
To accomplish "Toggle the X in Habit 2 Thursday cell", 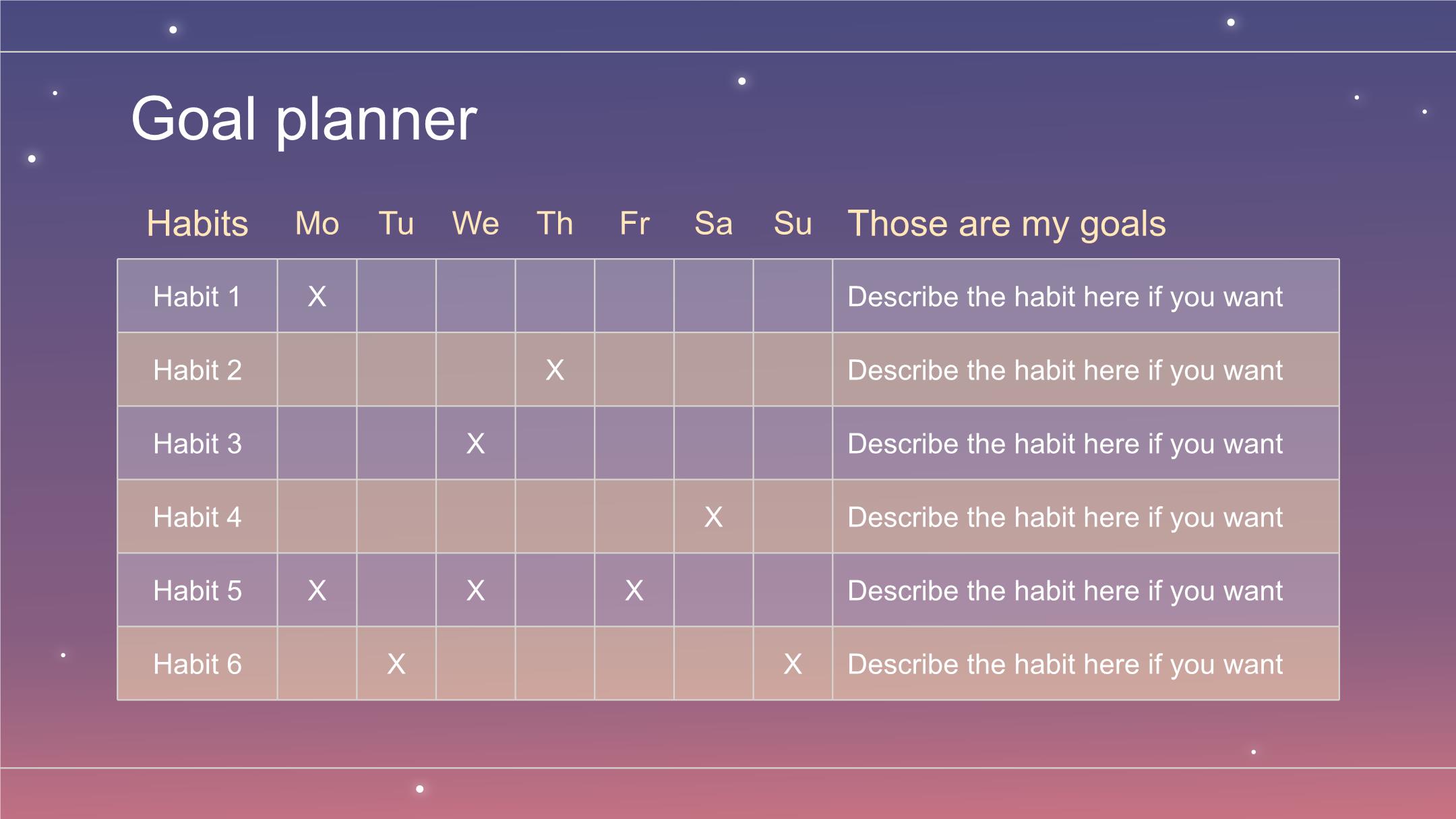I will tap(555, 370).
